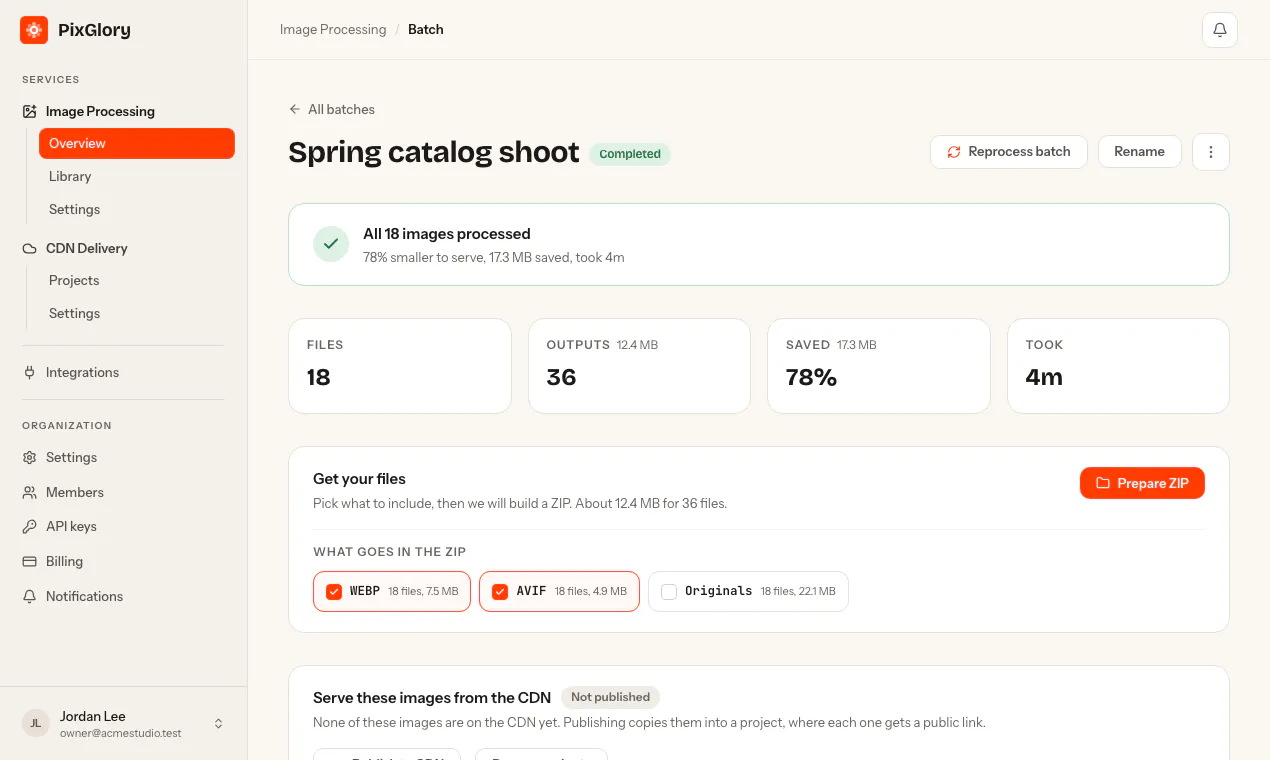1270x760 pixels.
Task: Click the owner@acmestudio.test email text
Action: [121, 733]
